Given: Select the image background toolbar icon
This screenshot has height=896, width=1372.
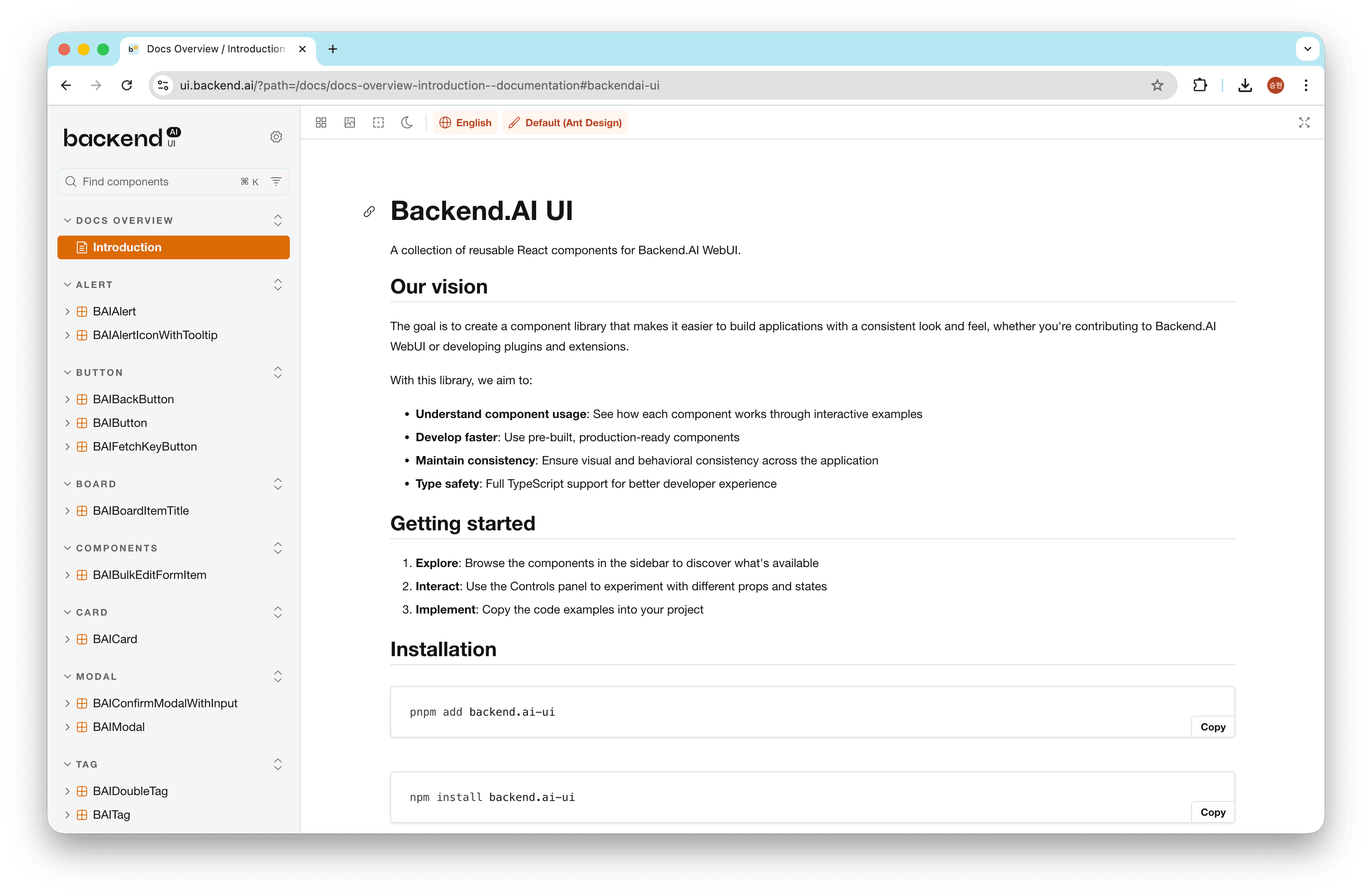Looking at the screenshot, I should [x=350, y=122].
